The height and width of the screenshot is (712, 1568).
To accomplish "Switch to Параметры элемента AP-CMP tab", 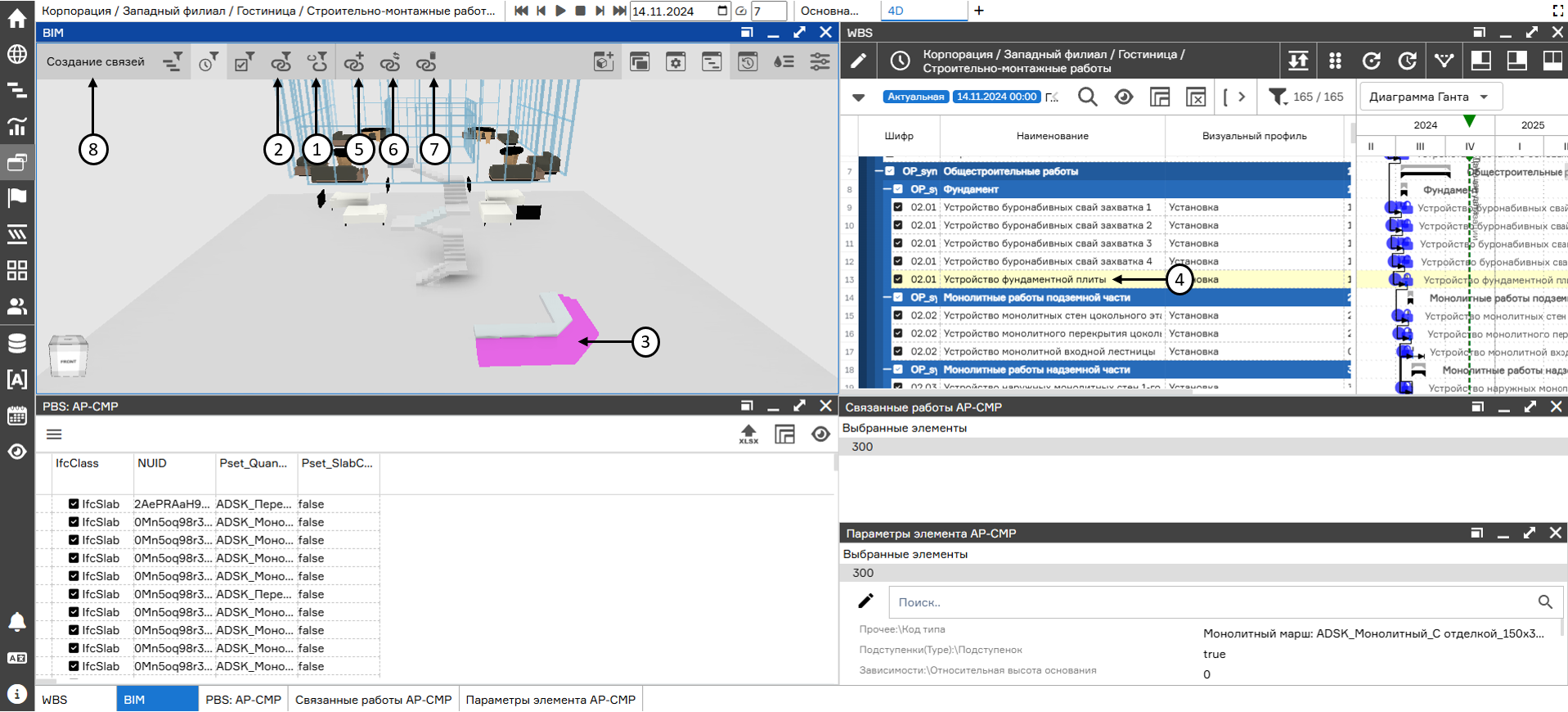I will [x=550, y=700].
